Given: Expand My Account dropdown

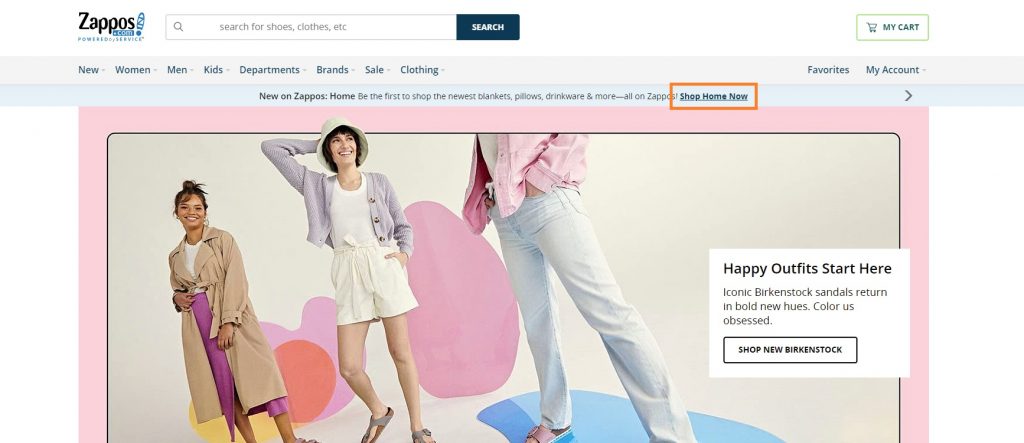Looking at the screenshot, I should [894, 70].
